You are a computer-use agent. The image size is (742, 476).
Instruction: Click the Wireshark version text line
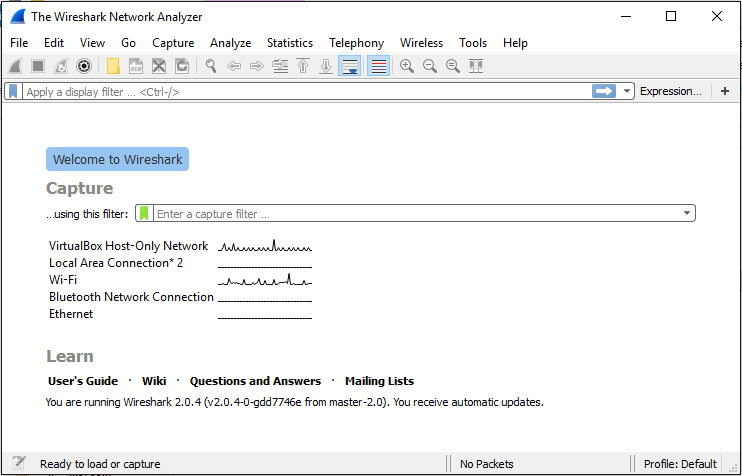click(294, 402)
